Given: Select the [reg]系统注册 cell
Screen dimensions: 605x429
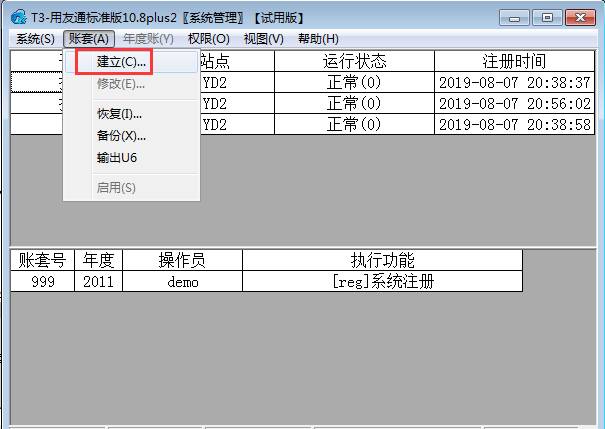Looking at the screenshot, I should pos(382,281).
